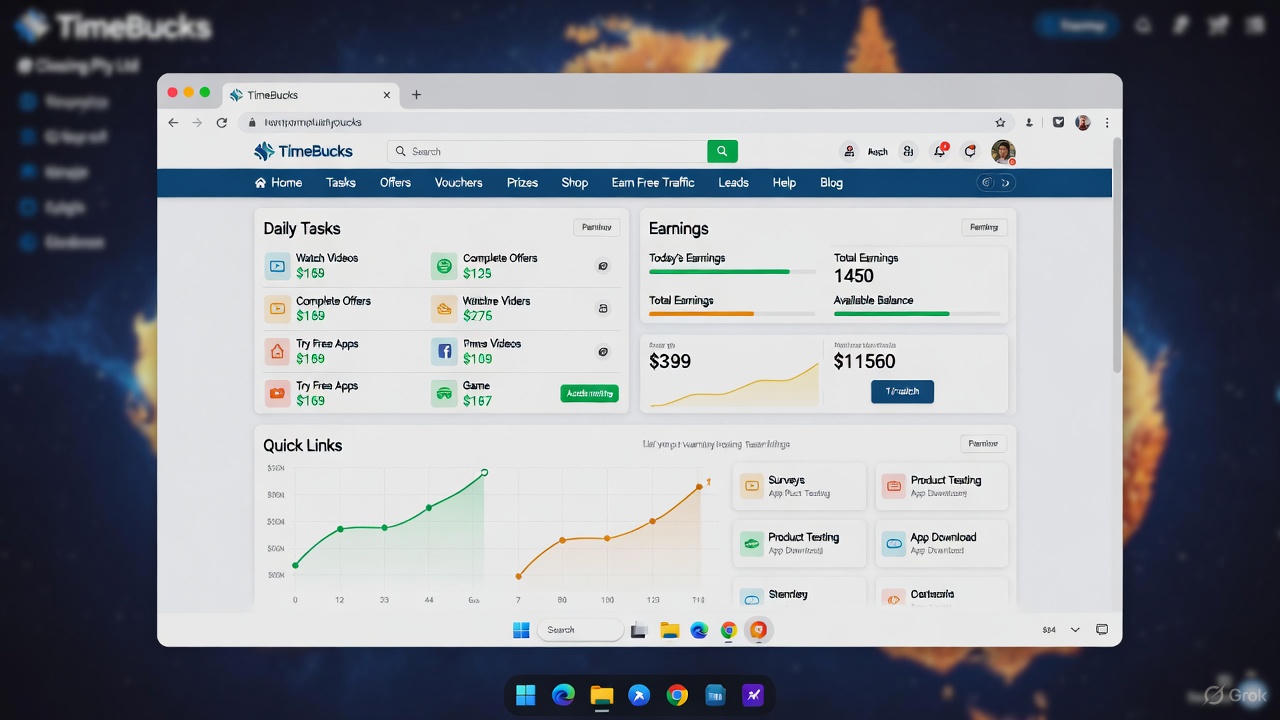Go to the Offers menu item
The width and height of the screenshot is (1280, 720).
395,183
